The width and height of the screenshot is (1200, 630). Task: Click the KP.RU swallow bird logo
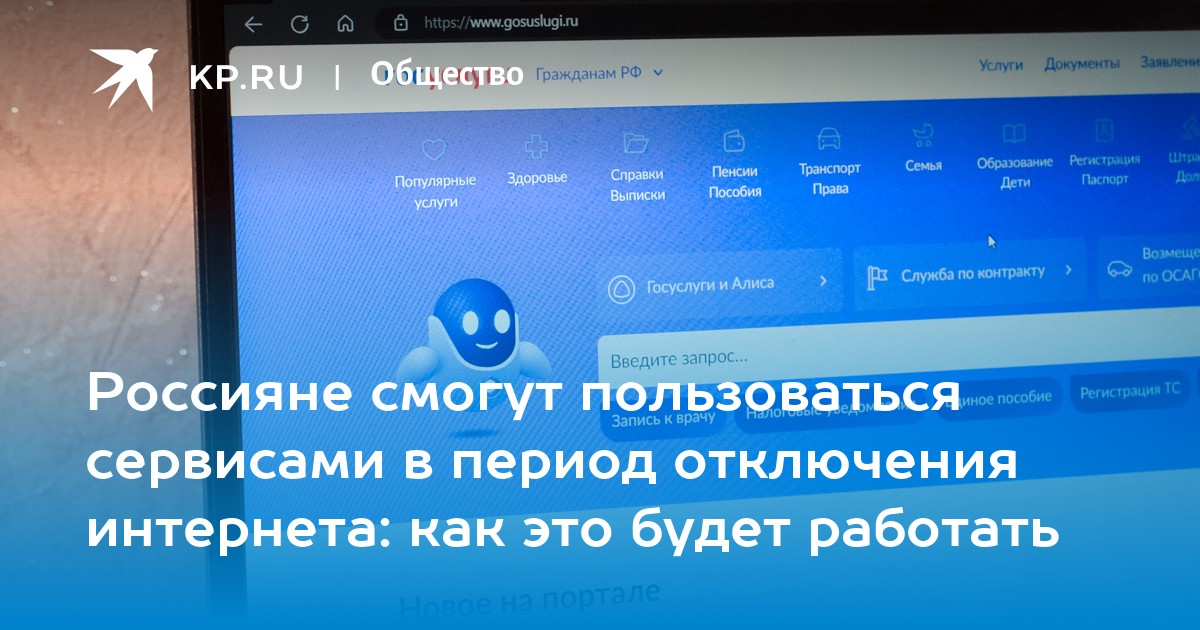(124, 77)
